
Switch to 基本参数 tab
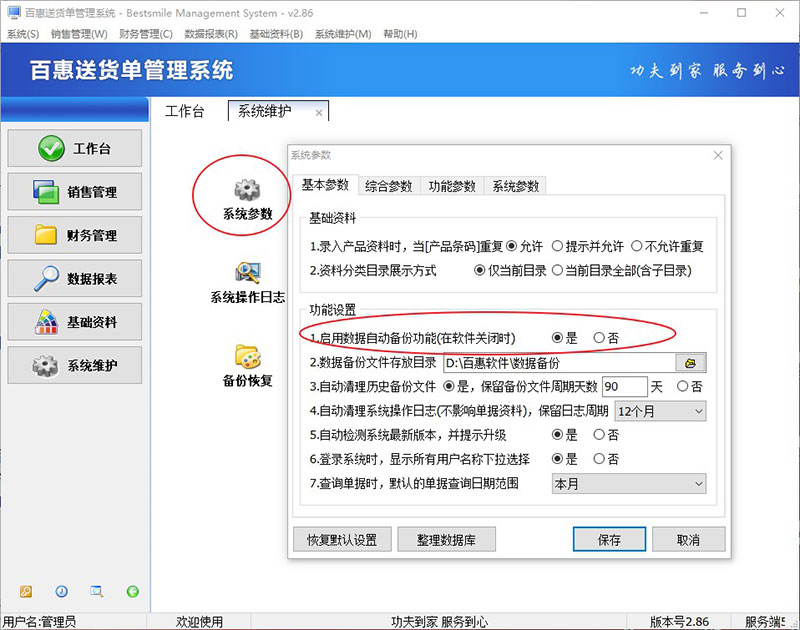coord(325,184)
